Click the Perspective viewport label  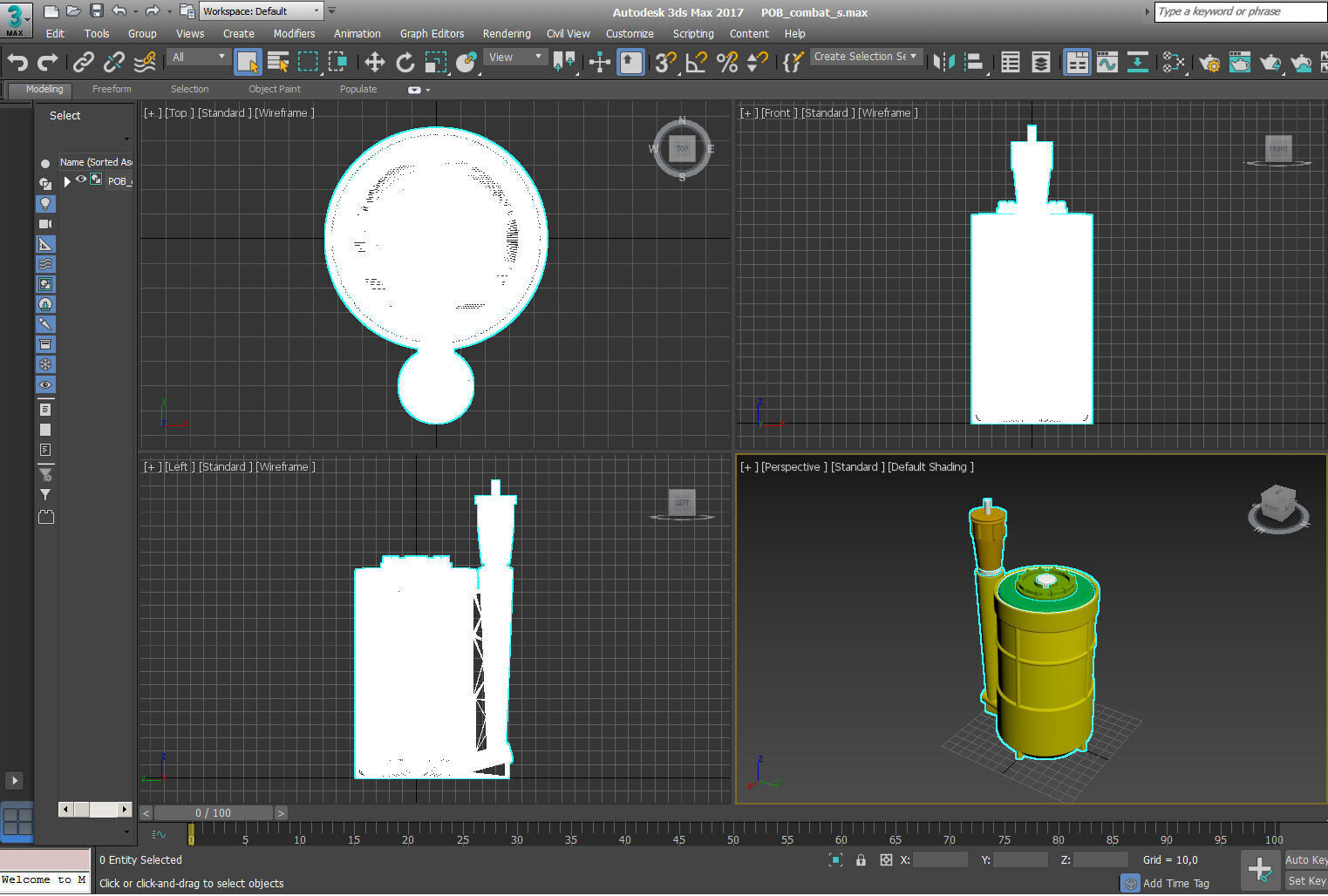tap(793, 467)
